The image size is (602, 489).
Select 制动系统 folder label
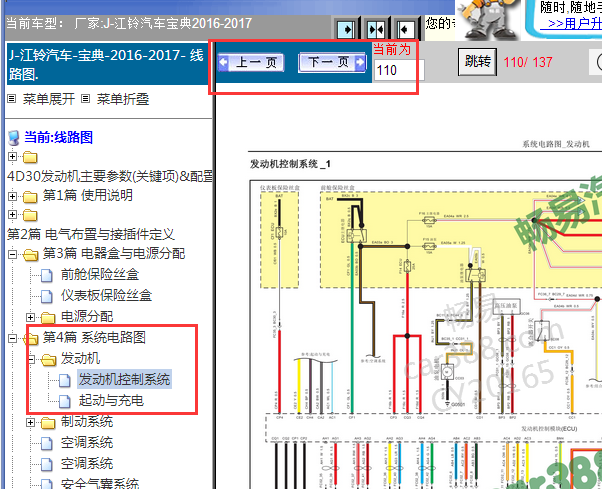pos(87,421)
